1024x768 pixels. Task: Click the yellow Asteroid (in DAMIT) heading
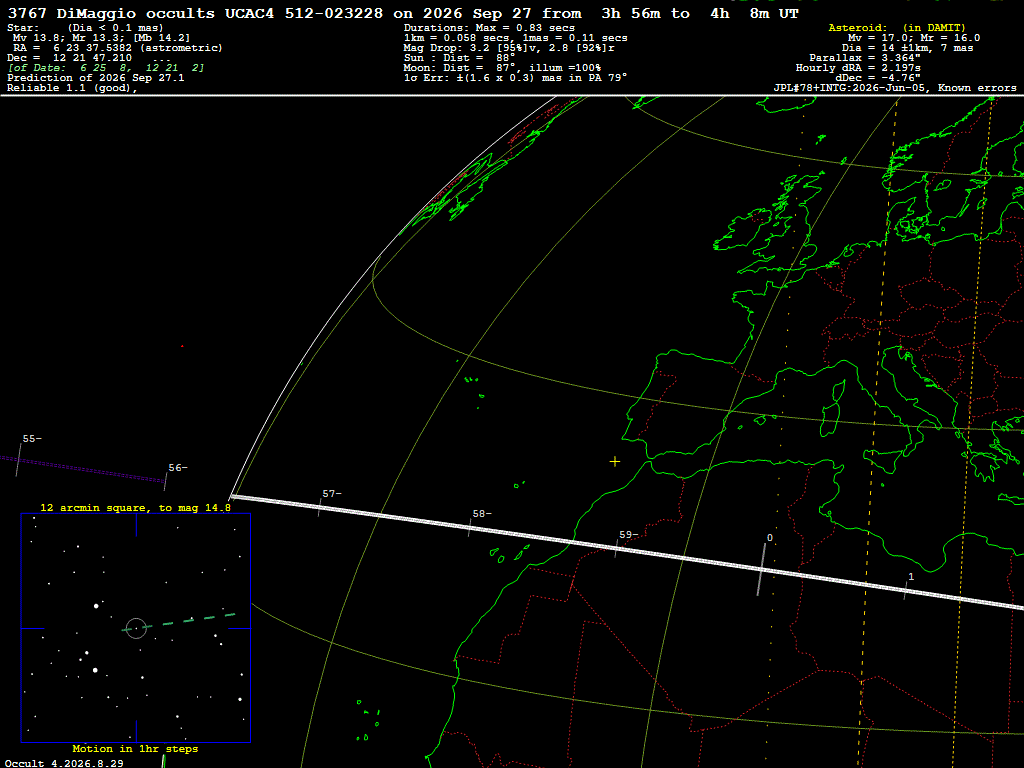pos(897,27)
